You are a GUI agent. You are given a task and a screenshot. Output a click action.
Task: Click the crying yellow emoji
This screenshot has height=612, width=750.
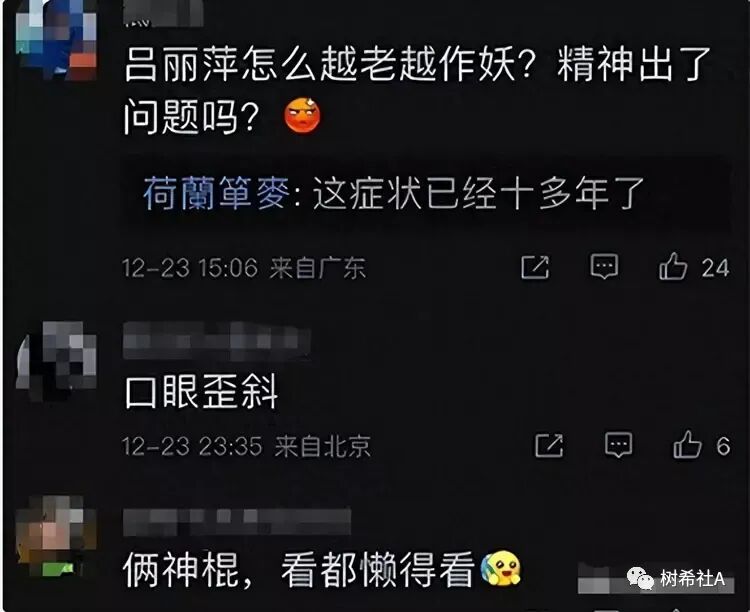coord(501,568)
